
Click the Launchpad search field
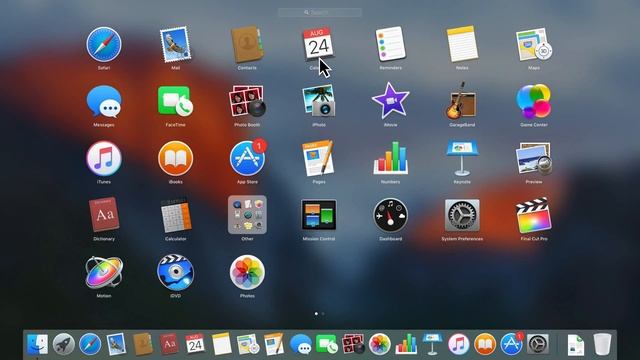coord(320,13)
